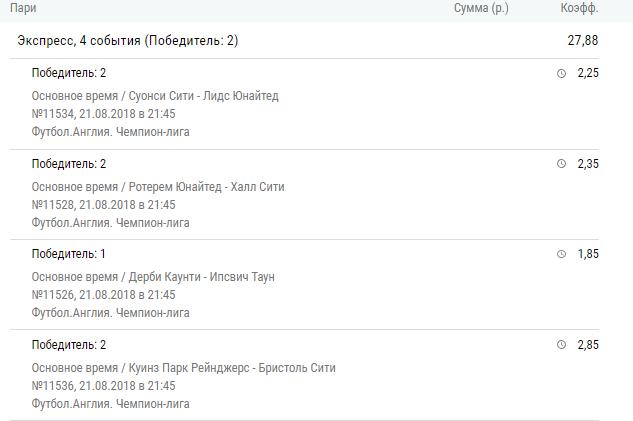Image resolution: width=633 pixels, height=421 pixels.
Task: Click the Пари column header
Action: 23,8
